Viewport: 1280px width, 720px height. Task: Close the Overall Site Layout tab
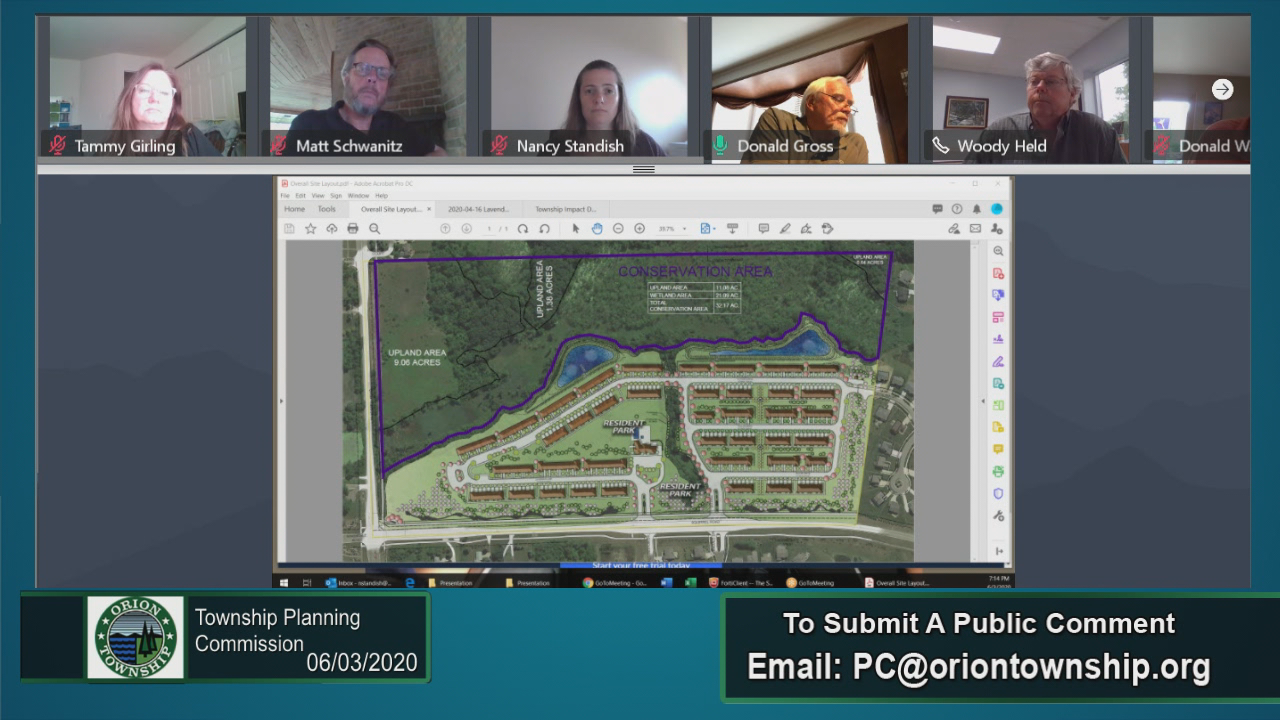click(429, 209)
